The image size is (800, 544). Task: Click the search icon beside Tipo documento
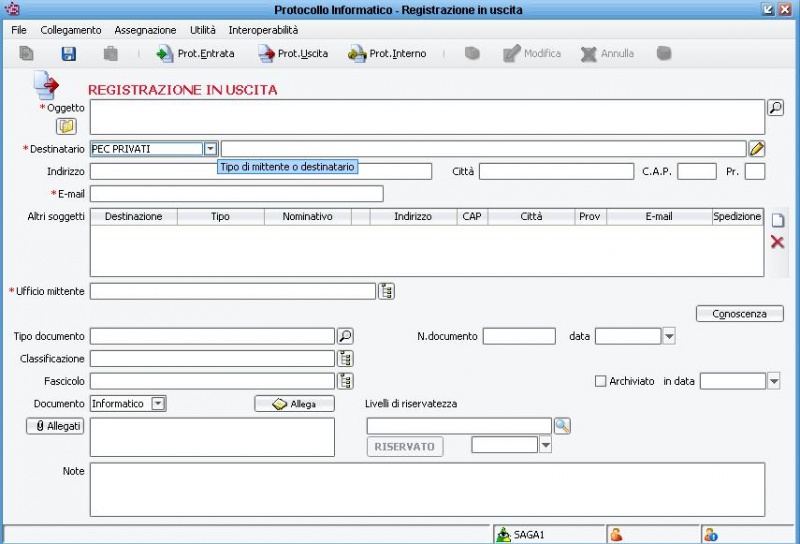pos(345,336)
